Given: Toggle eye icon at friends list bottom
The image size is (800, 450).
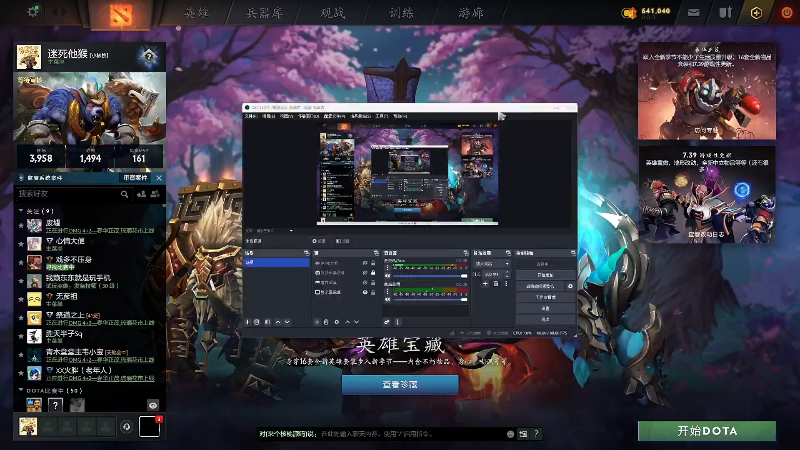Looking at the screenshot, I should click(153, 405).
